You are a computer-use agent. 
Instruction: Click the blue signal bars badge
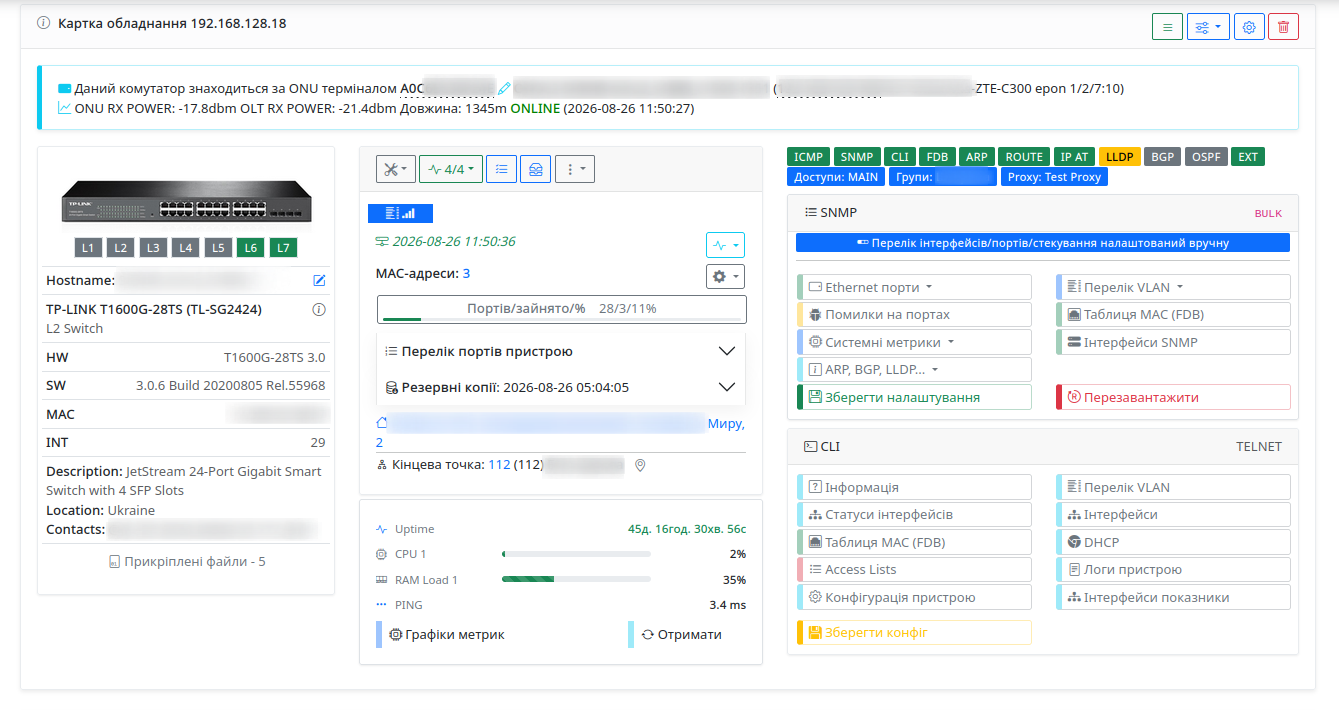coord(400,213)
